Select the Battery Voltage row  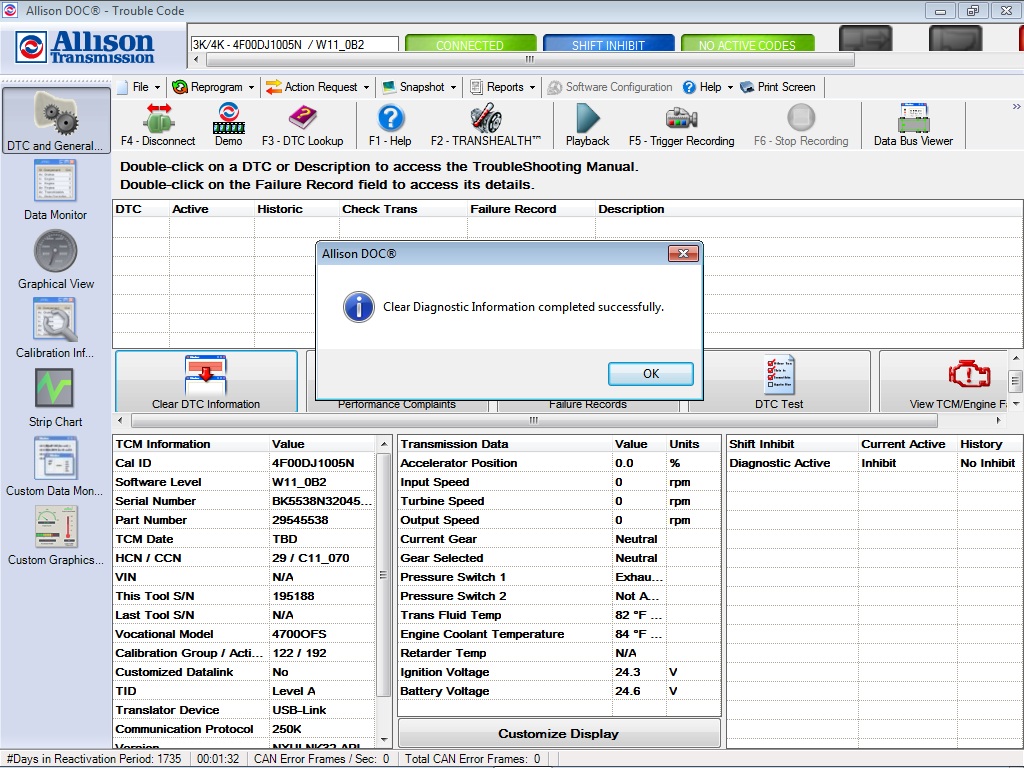(559, 691)
